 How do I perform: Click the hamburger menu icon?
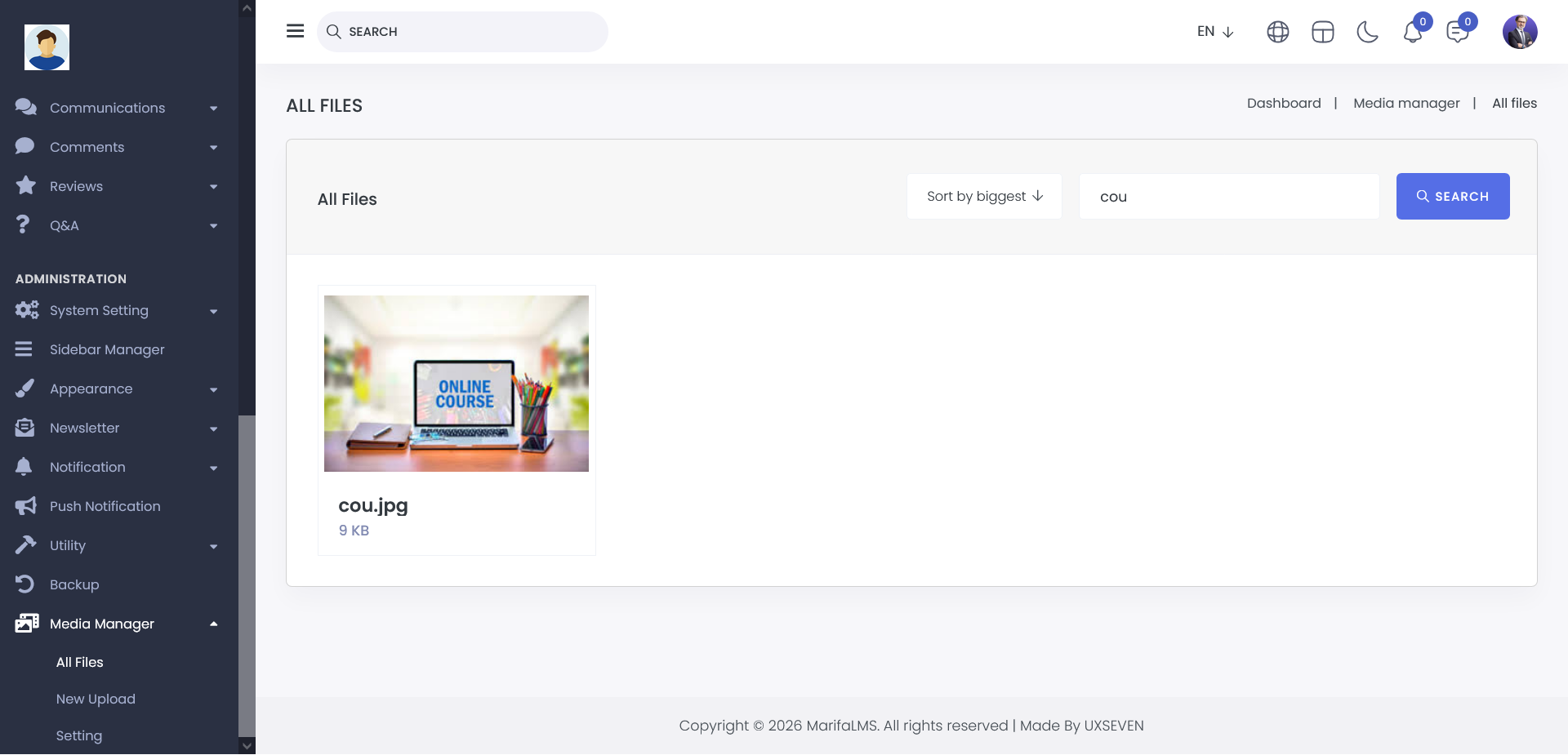(295, 31)
